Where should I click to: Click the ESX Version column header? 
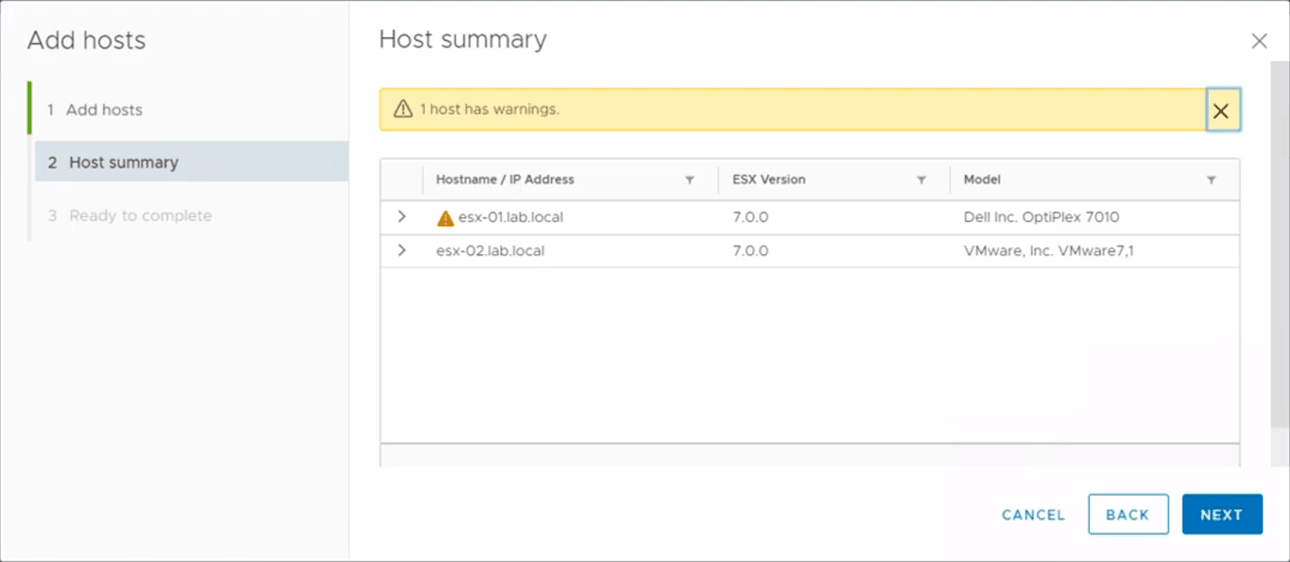[769, 180]
